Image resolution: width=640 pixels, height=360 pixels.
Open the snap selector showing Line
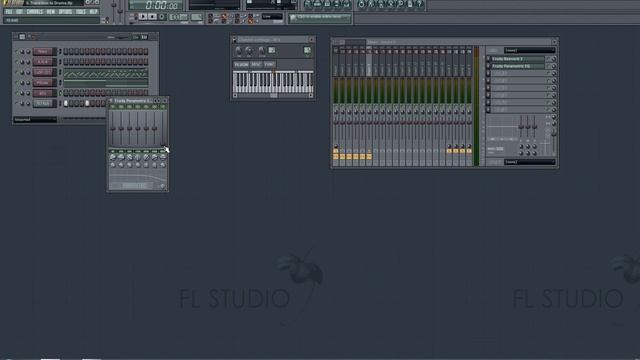(272, 16)
